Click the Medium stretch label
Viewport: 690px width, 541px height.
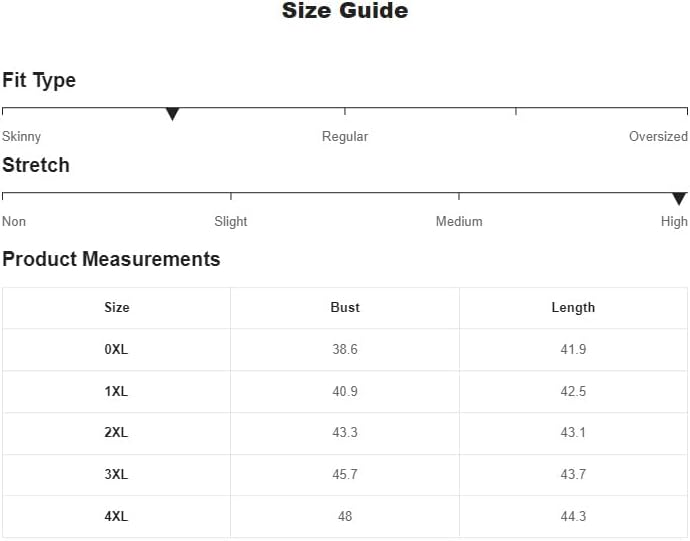tap(459, 221)
